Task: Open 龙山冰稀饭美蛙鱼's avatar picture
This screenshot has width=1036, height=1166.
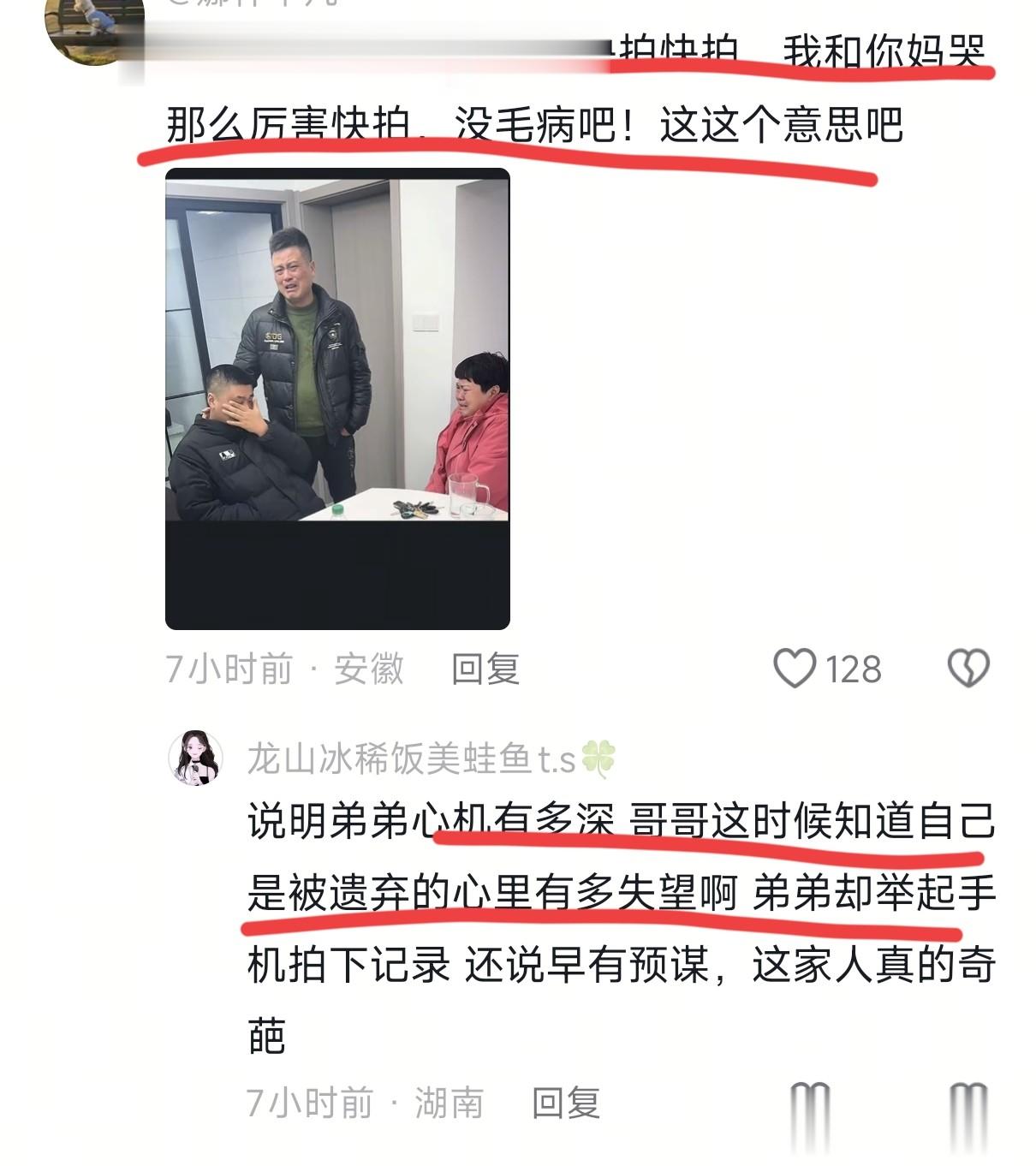Action: [196, 758]
